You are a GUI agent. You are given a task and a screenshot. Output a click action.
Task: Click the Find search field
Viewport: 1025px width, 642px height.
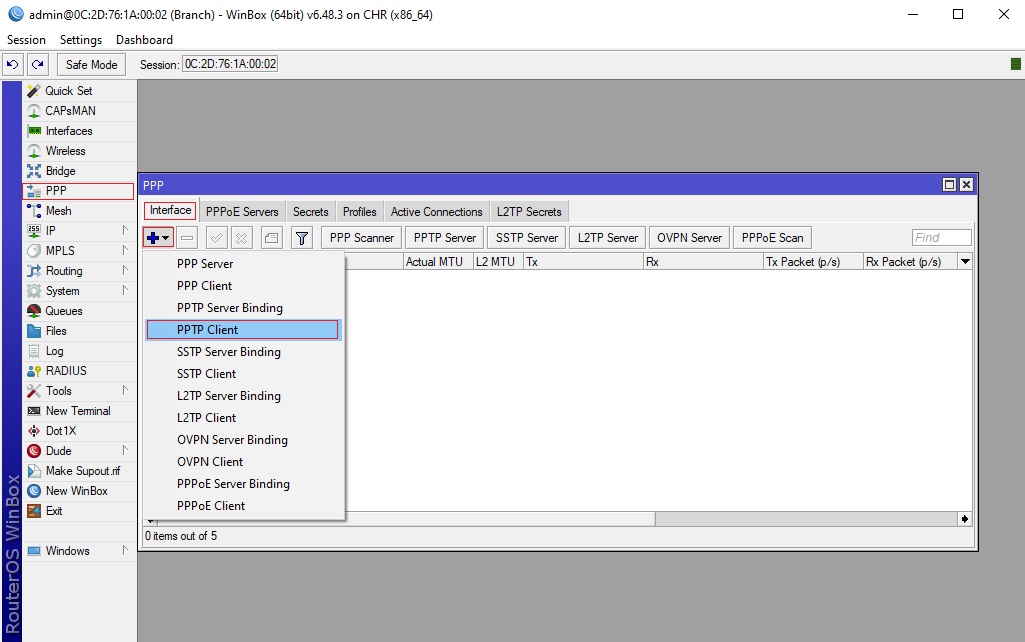pyautogui.click(x=941, y=238)
